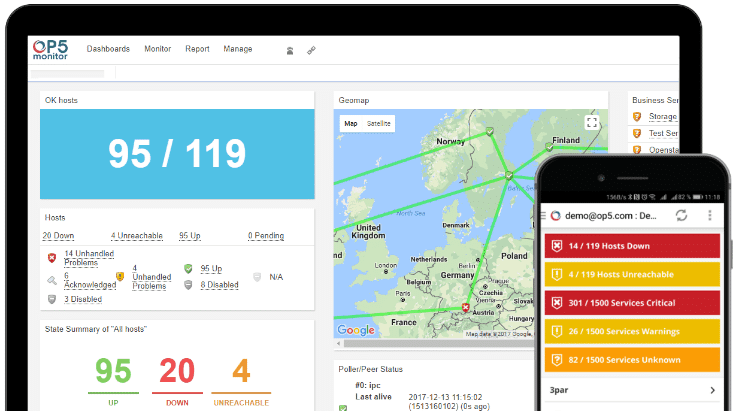737x411 pixels.
Task: Click the shield icon beside Test Service
Action: tap(637, 134)
